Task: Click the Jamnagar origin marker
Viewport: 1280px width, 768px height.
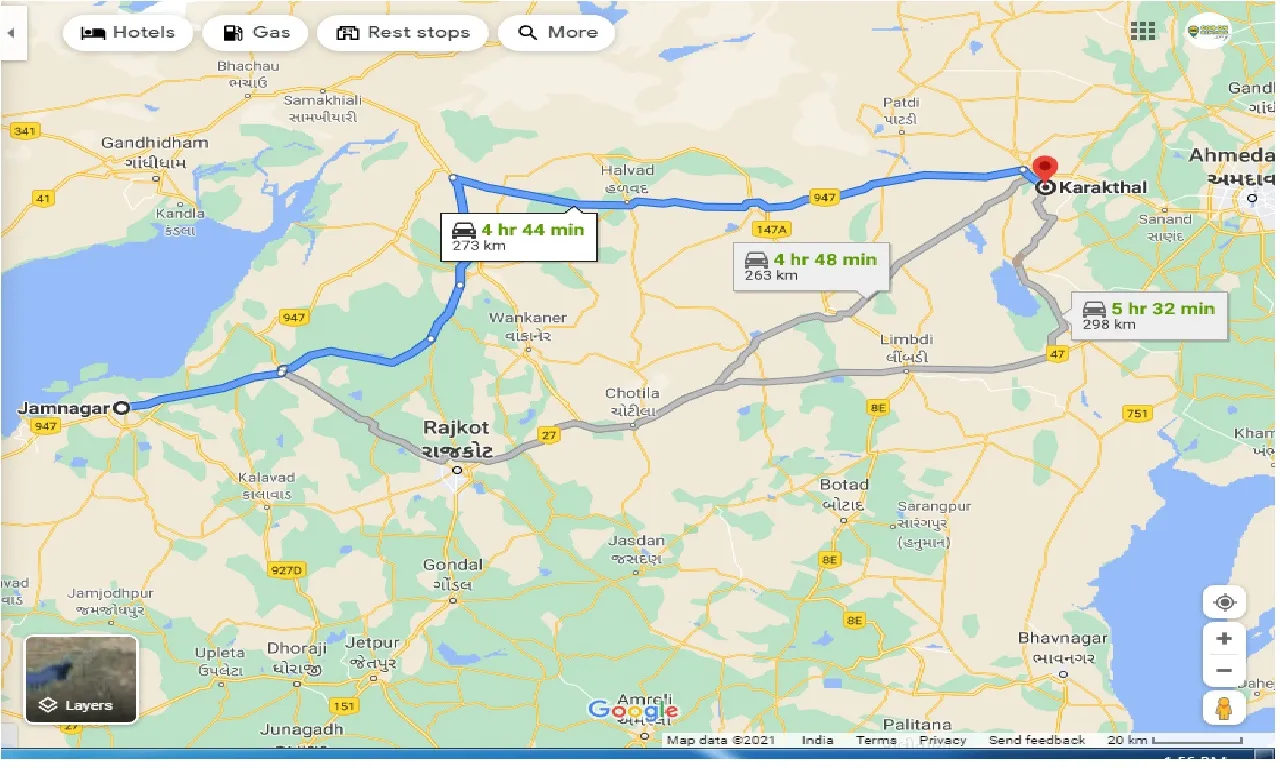Action: [x=122, y=408]
